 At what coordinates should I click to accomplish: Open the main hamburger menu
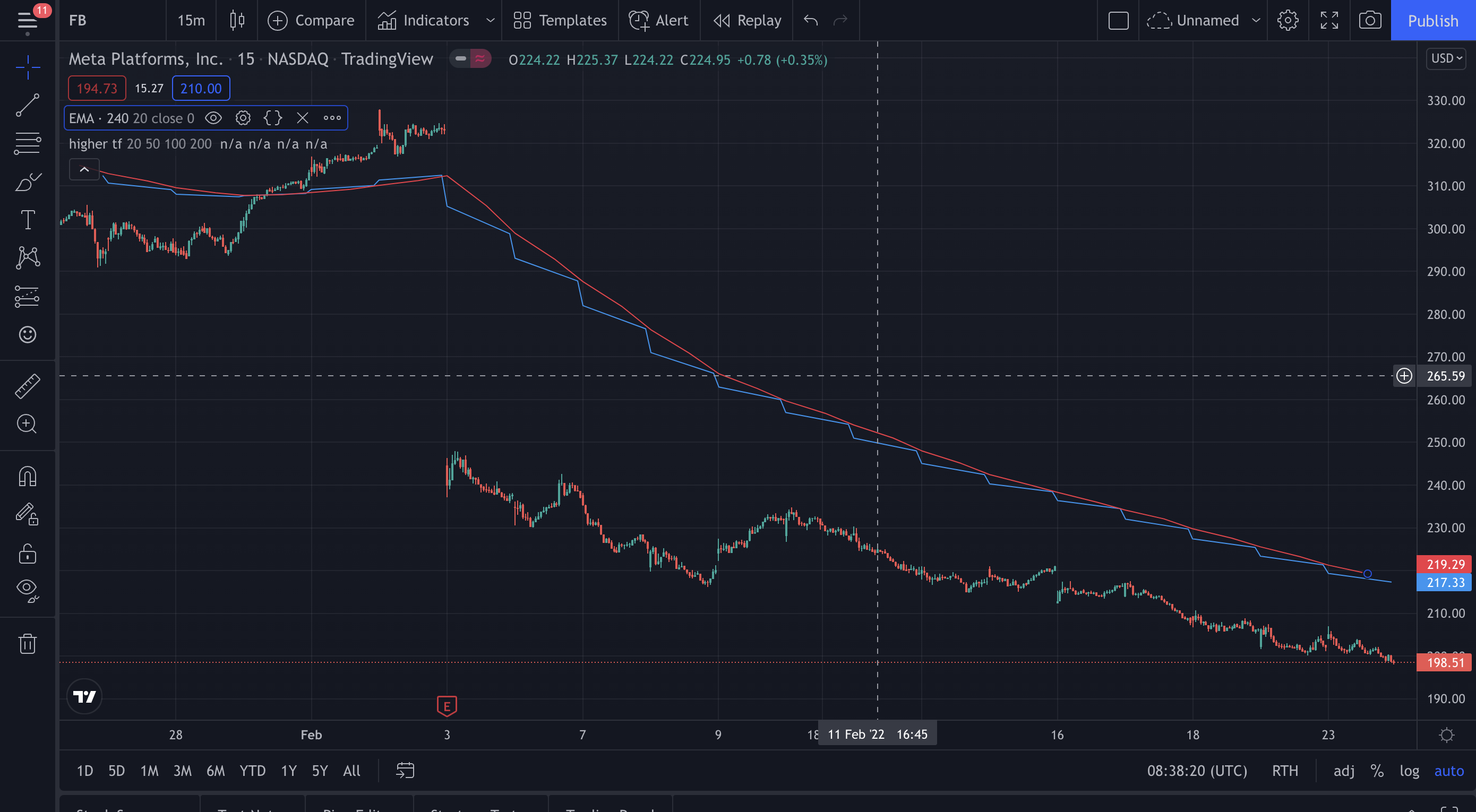27,21
